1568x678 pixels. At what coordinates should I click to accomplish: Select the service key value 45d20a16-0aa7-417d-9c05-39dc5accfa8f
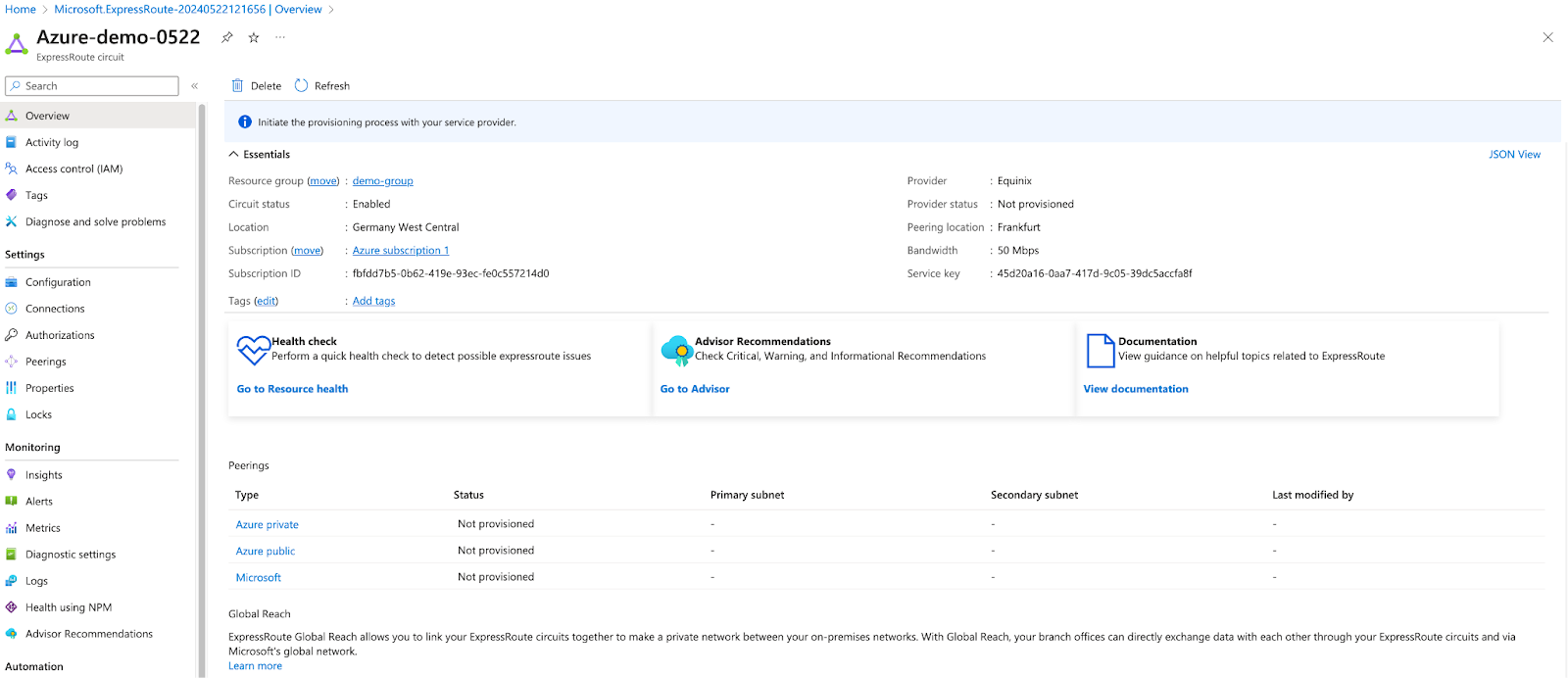1095,274
